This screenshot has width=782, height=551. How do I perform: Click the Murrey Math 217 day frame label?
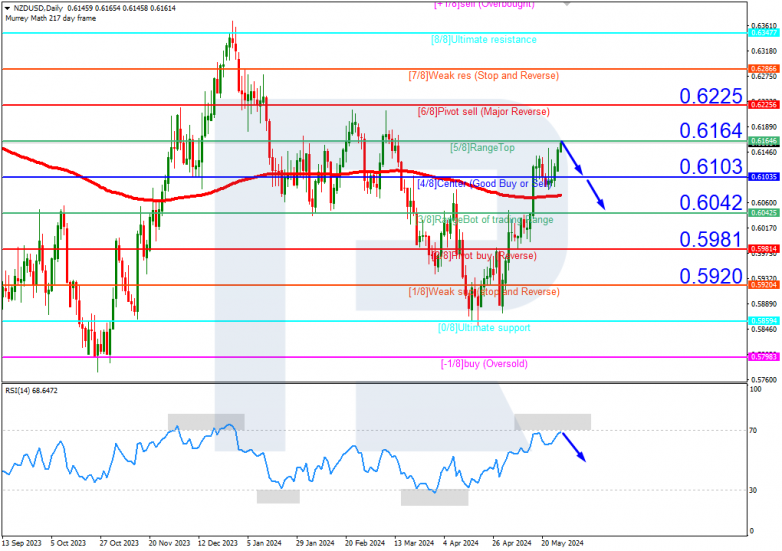pos(50,18)
